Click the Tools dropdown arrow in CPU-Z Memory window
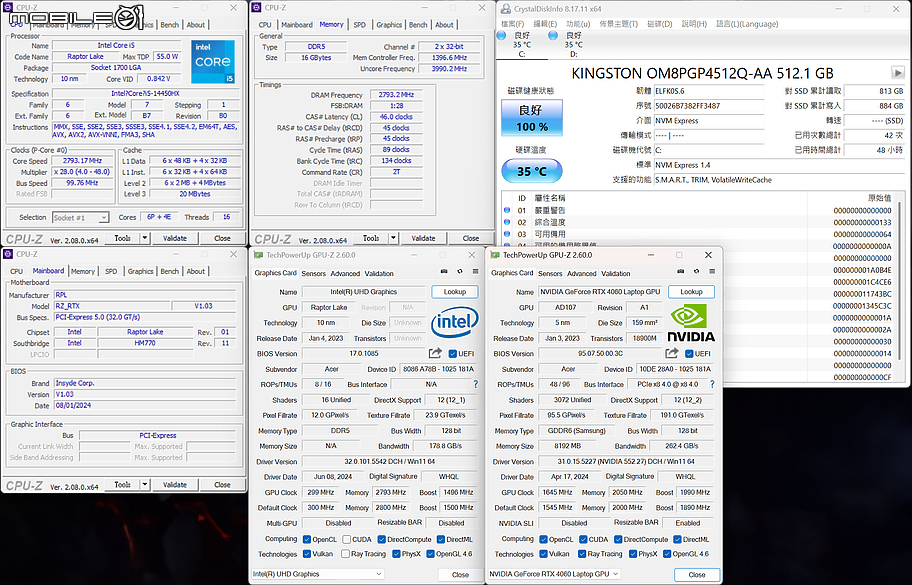 (393, 238)
